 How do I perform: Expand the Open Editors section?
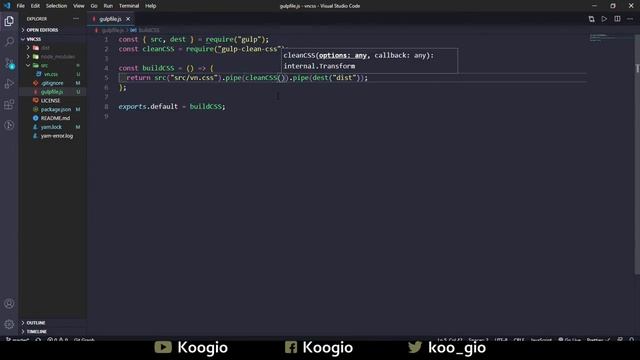click(x=42, y=30)
